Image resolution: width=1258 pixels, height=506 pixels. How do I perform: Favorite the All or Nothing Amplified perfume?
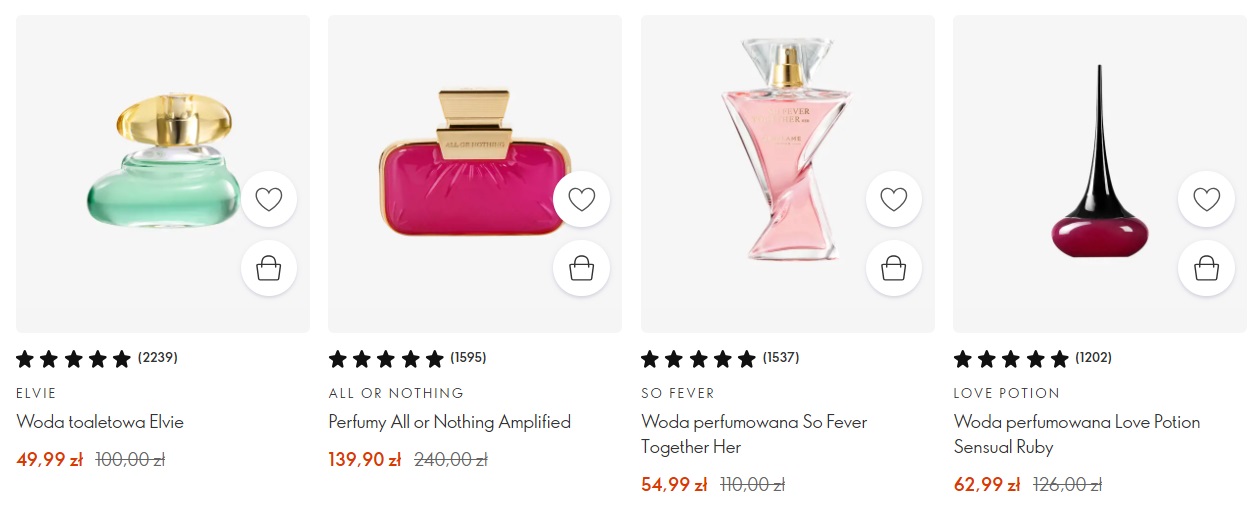tap(581, 200)
